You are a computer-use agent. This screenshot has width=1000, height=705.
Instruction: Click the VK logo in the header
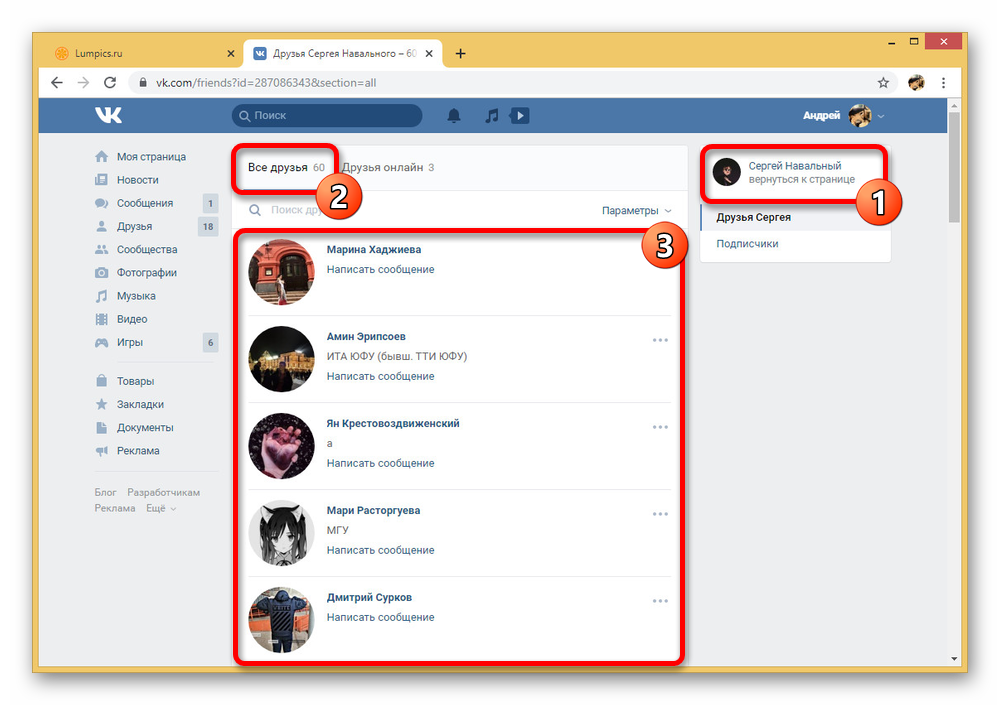coord(108,115)
